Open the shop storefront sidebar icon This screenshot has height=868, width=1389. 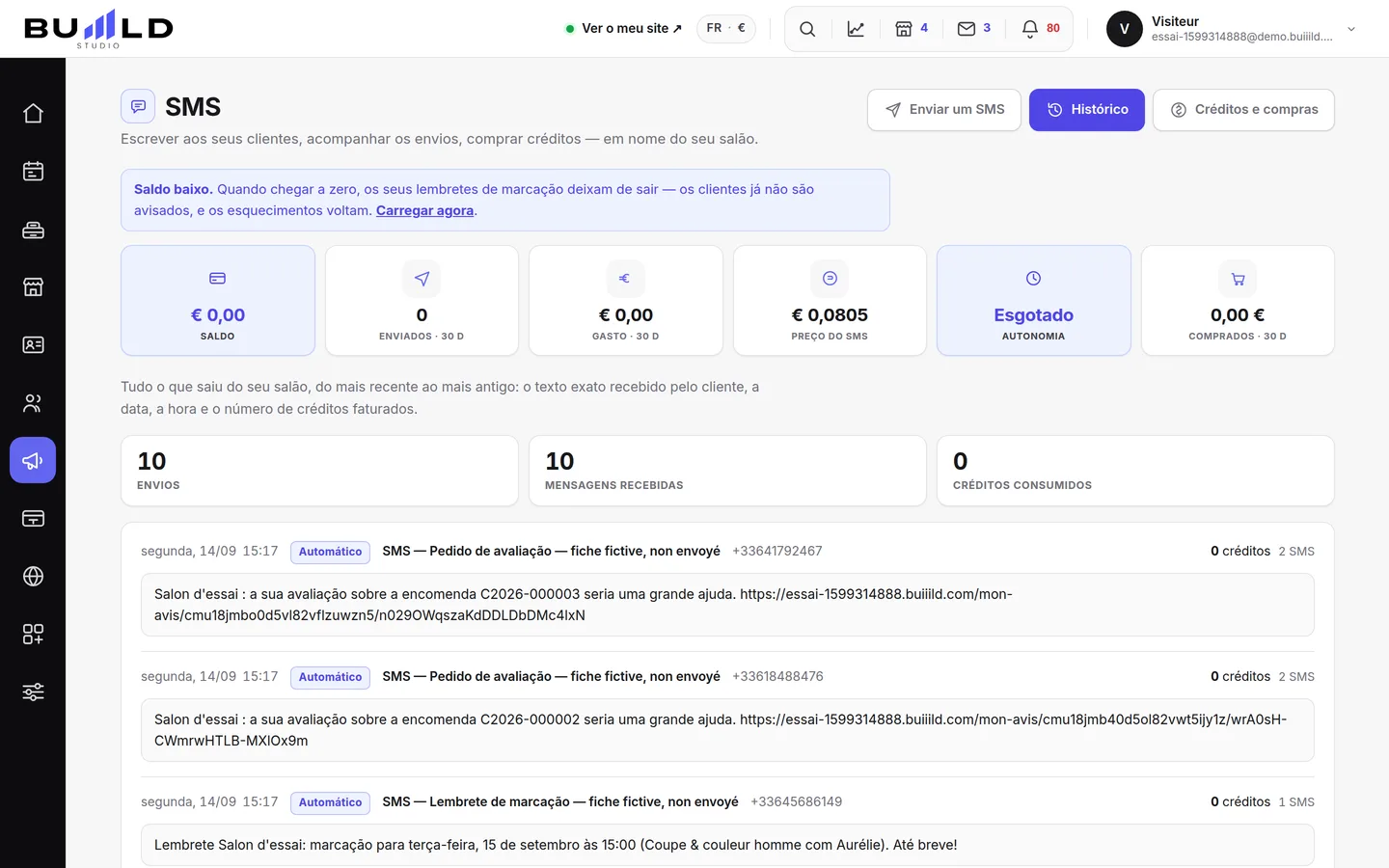[33, 287]
